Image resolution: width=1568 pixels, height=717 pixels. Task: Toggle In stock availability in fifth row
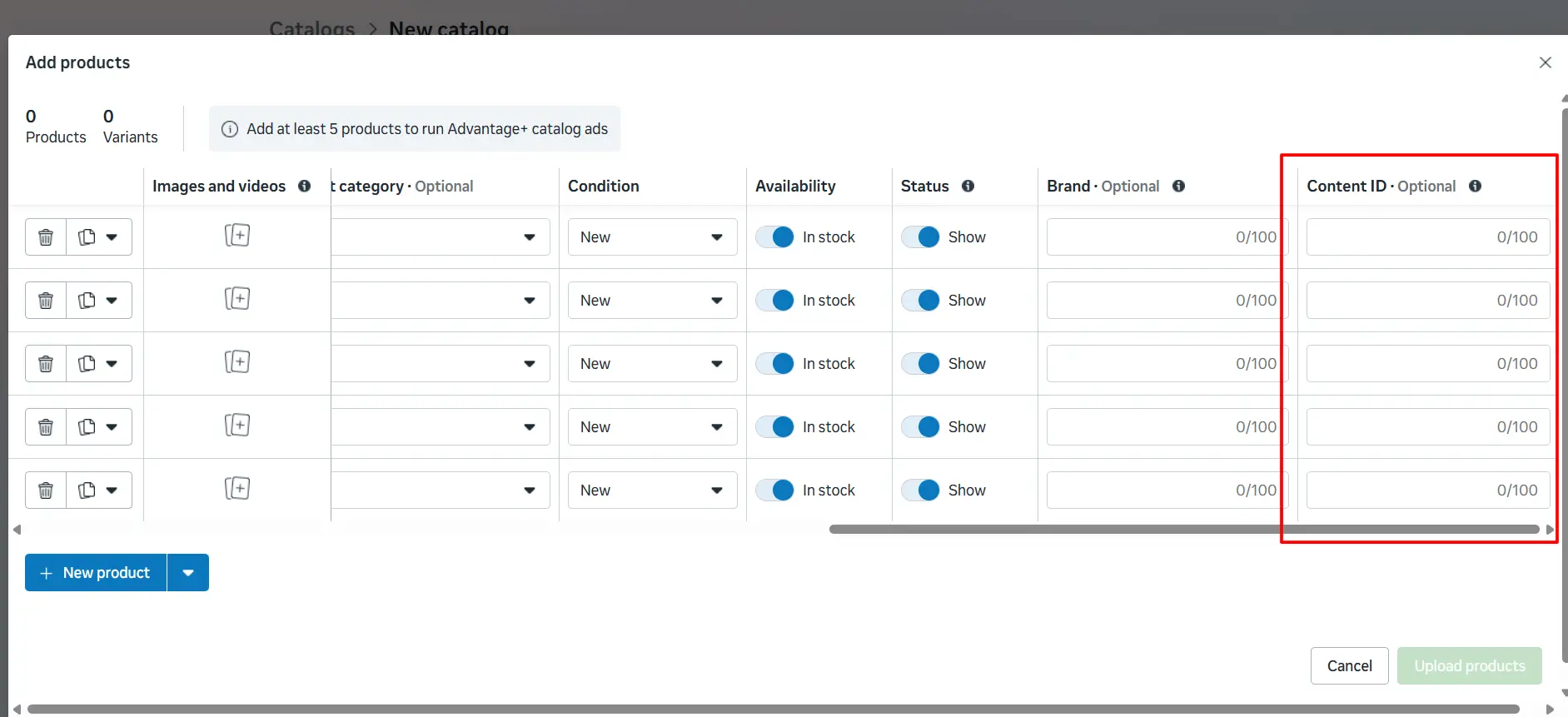pos(774,490)
